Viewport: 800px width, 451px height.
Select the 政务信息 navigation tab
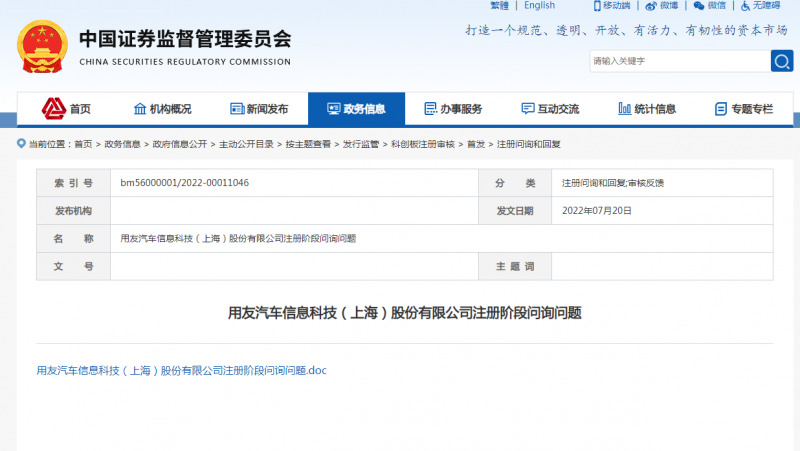tap(357, 109)
